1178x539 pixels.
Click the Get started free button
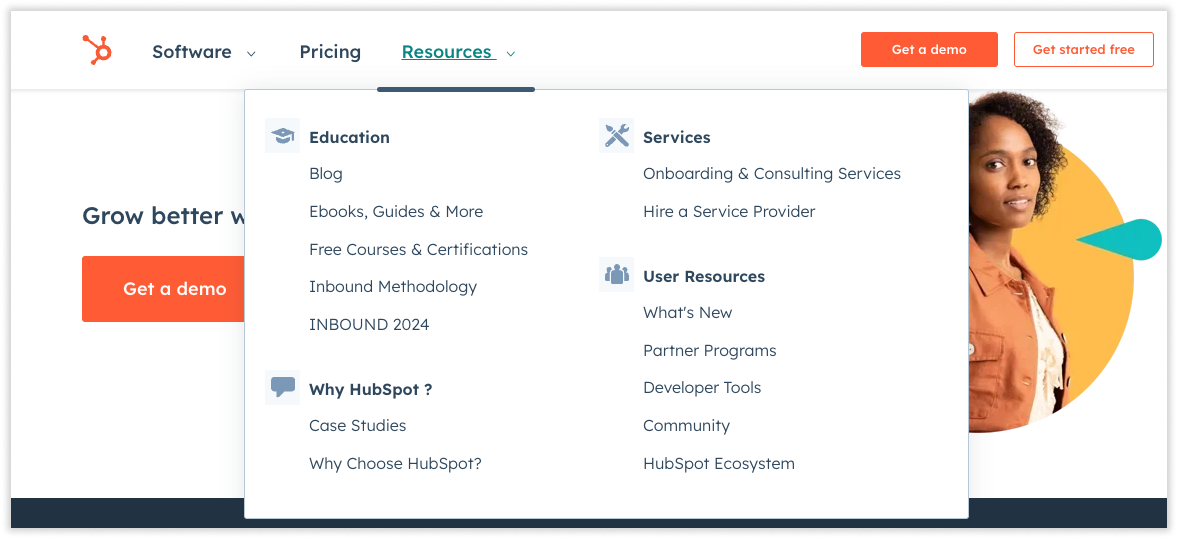coord(1083,49)
